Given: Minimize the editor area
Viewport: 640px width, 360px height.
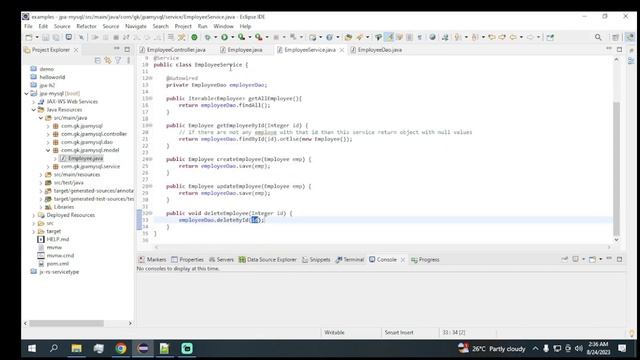Looking at the screenshot, I should click(x=609, y=49).
